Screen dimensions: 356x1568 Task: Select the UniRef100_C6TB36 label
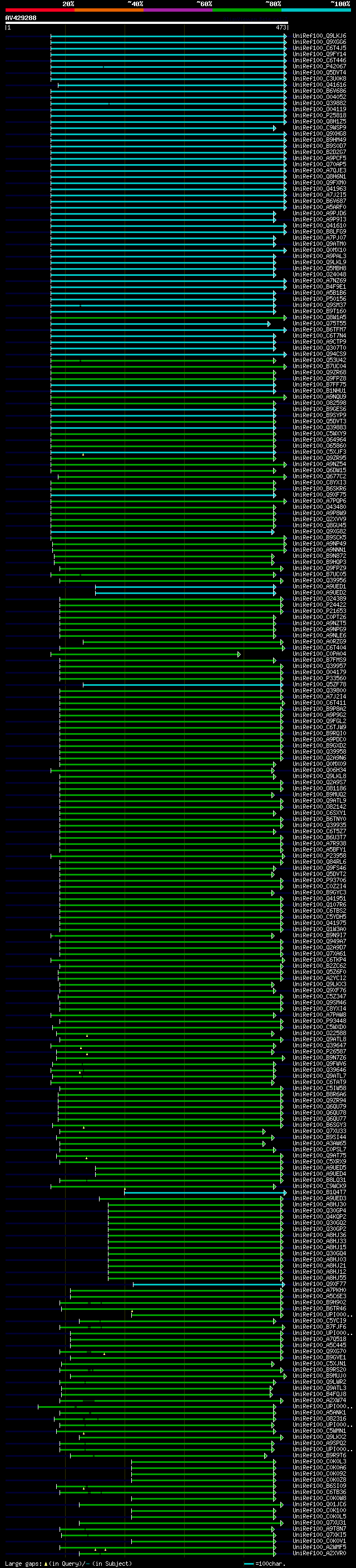tap(319, 1492)
